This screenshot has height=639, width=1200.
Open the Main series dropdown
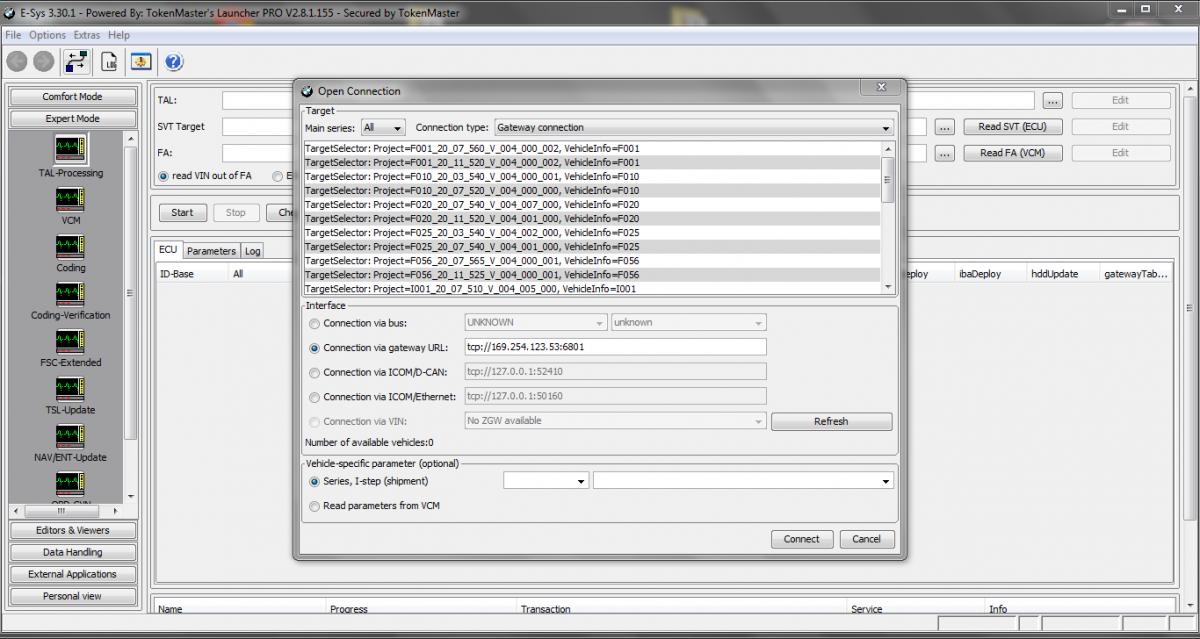pos(383,128)
